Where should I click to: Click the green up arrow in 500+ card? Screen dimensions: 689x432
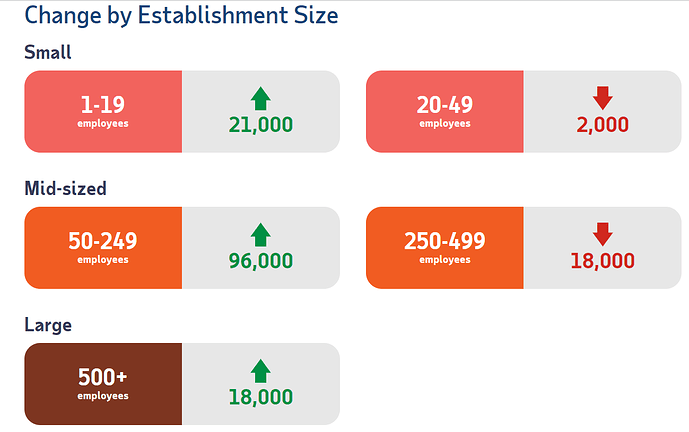261,371
